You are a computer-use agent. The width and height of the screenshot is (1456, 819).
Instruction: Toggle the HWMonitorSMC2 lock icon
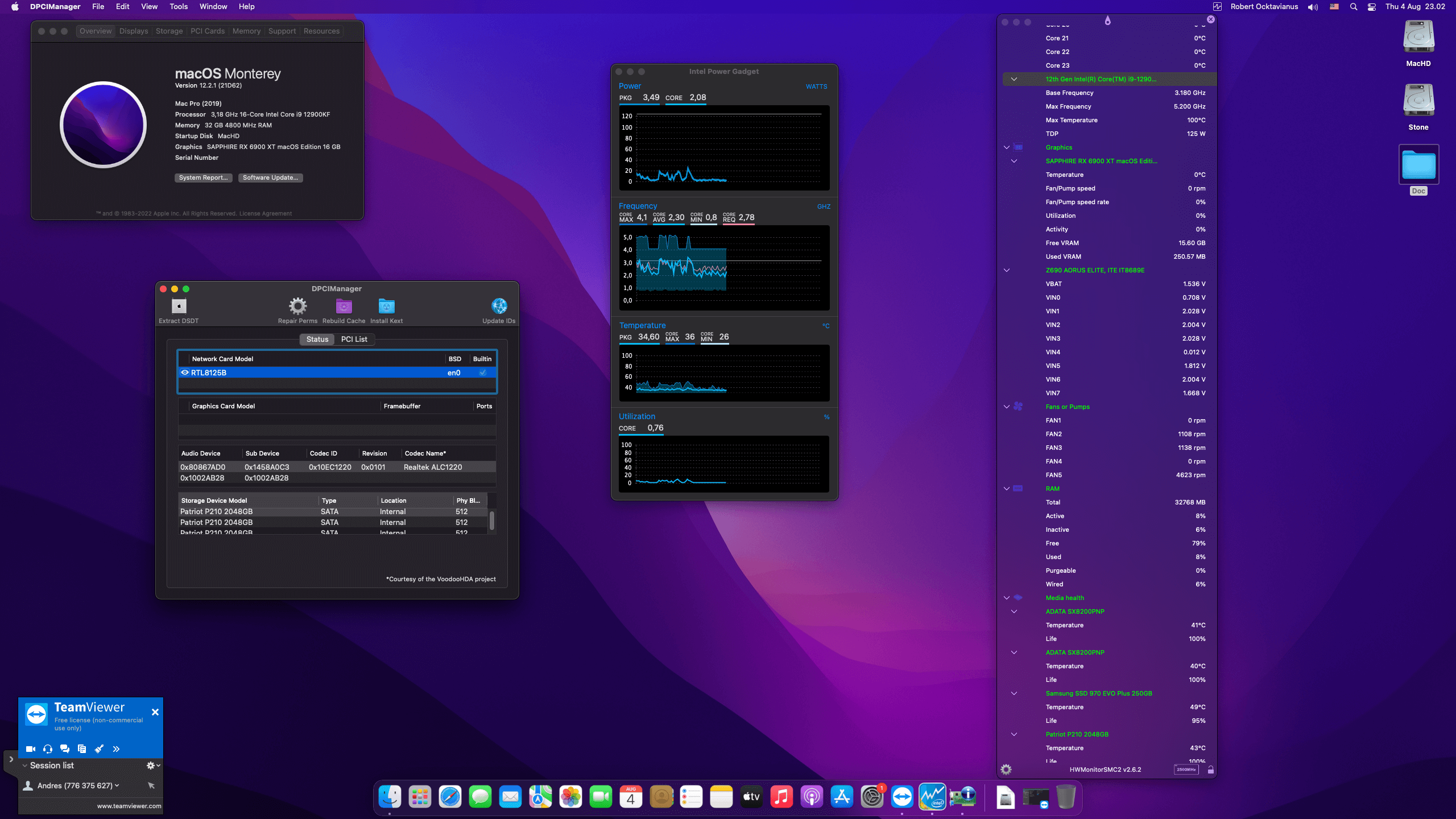(1211, 770)
